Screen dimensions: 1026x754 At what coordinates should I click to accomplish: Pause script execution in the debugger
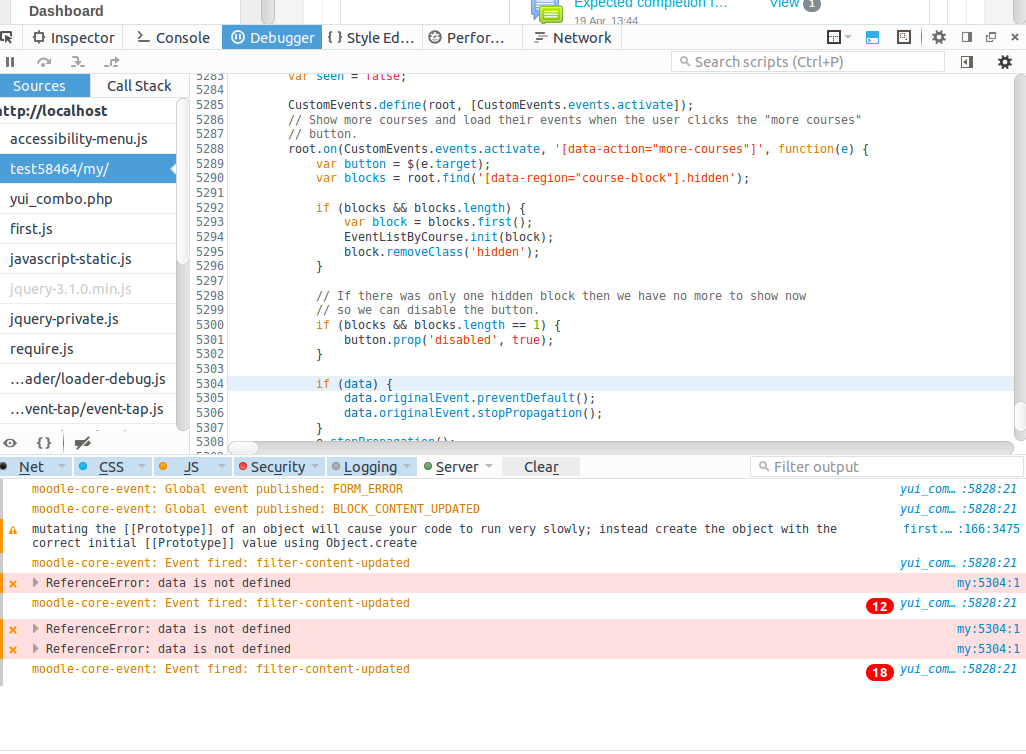pos(10,62)
